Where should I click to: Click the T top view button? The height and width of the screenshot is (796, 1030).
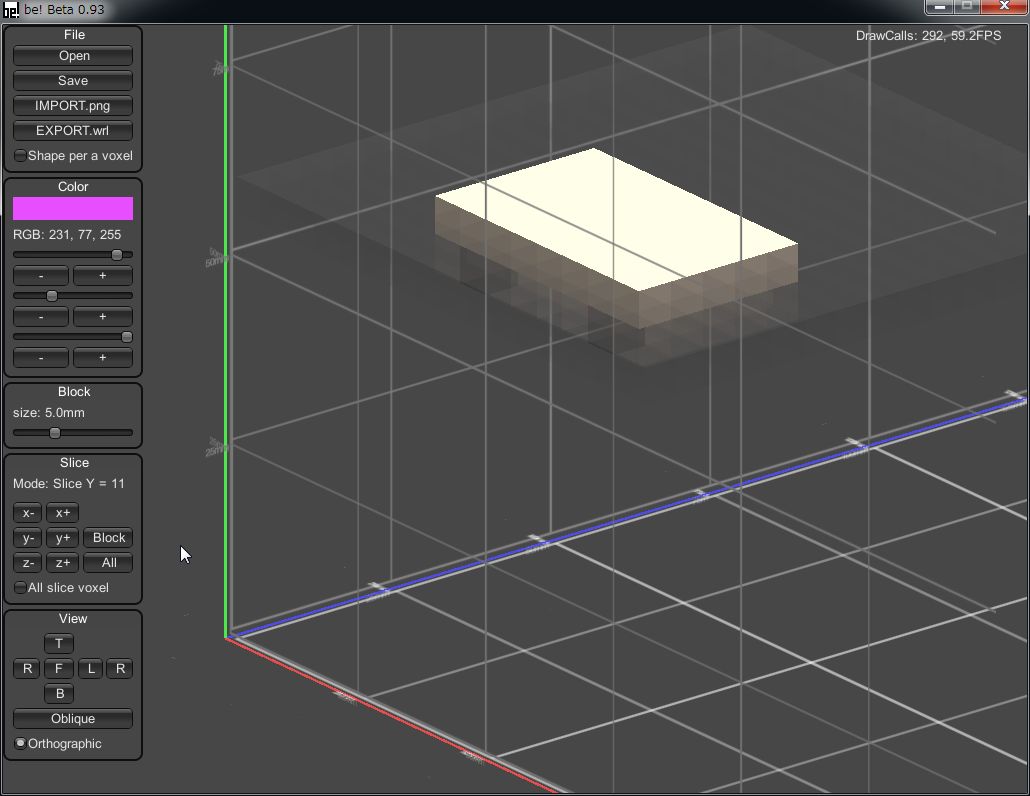[x=59, y=643]
